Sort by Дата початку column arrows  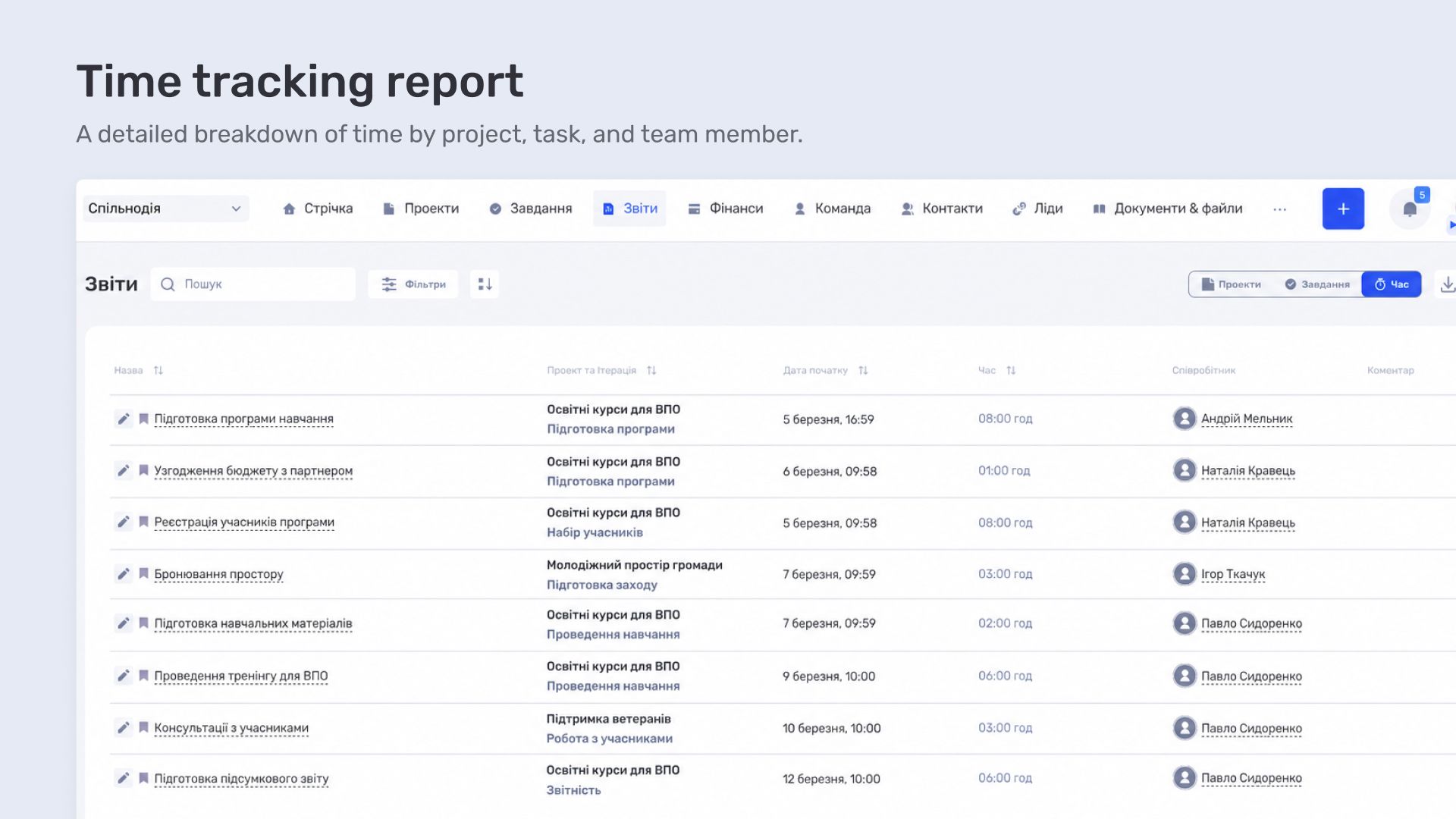tap(863, 370)
